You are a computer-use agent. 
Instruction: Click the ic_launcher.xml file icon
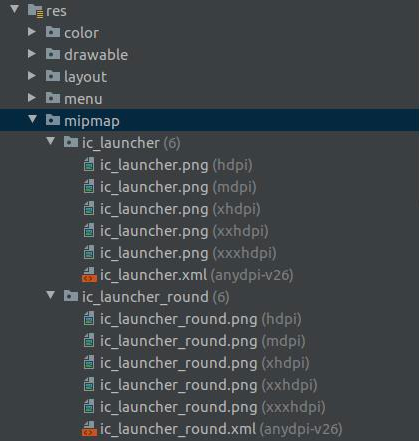click(x=89, y=275)
